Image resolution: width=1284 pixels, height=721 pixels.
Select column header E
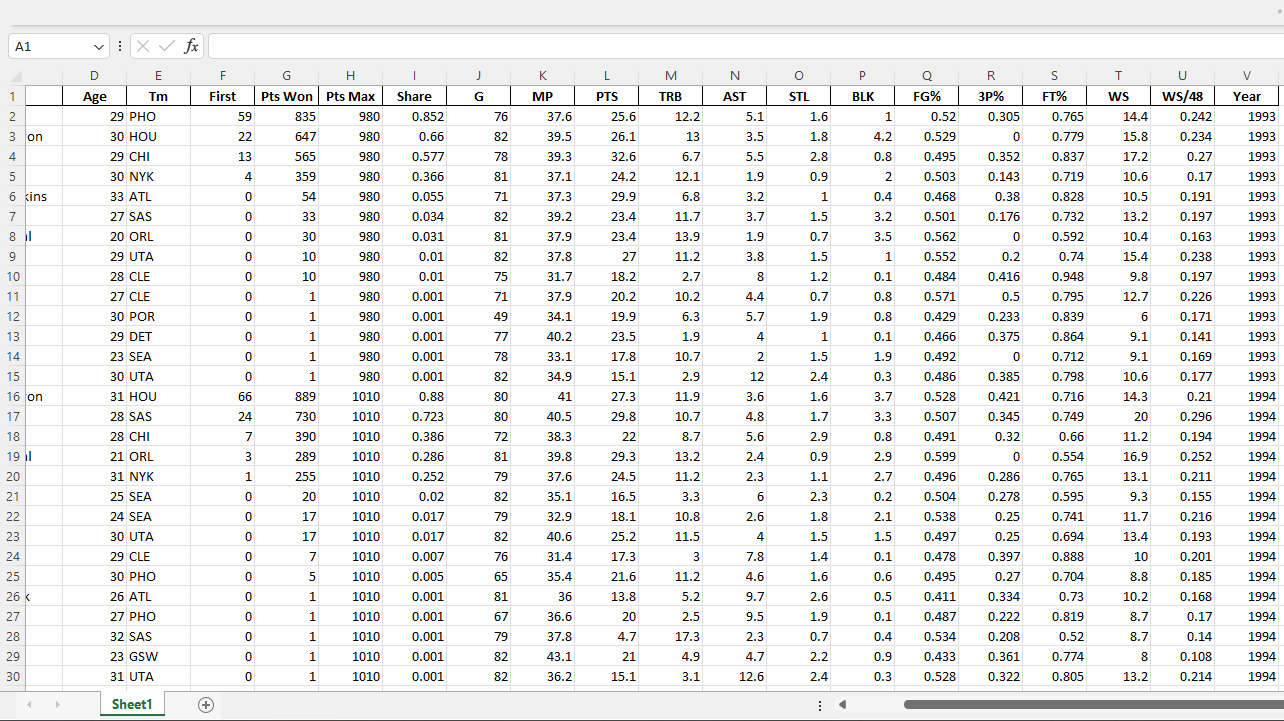coord(158,76)
